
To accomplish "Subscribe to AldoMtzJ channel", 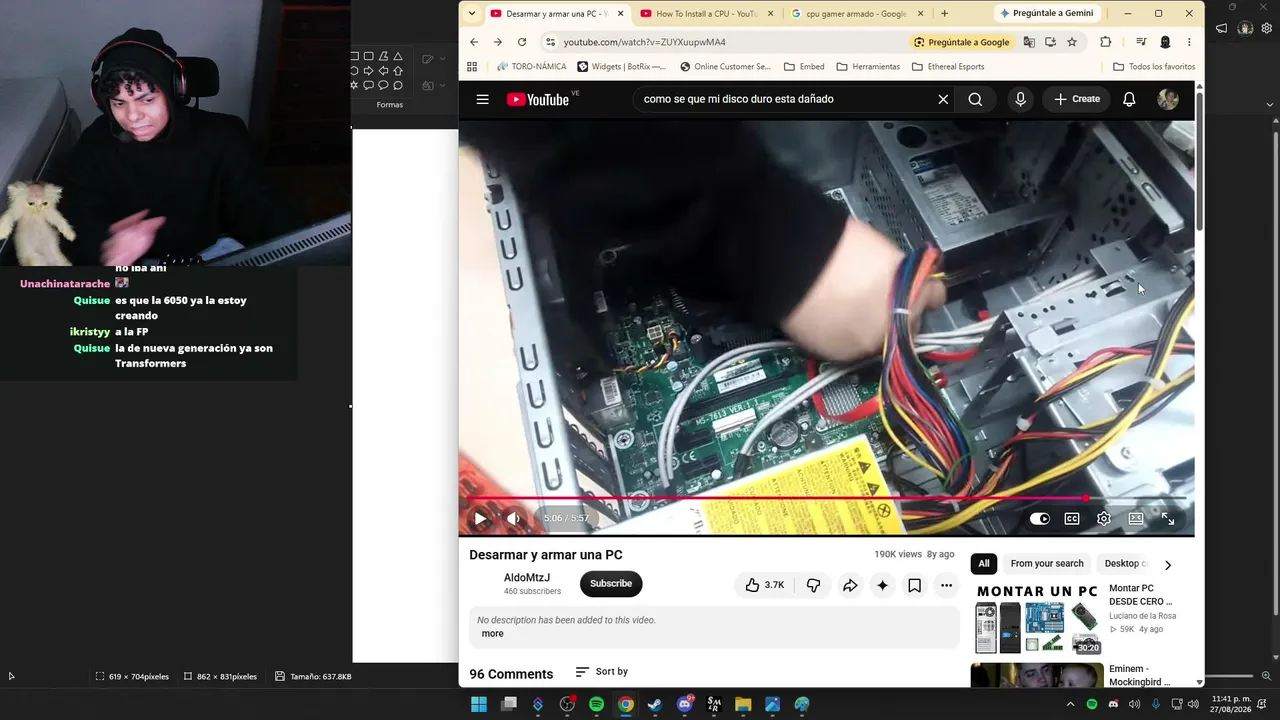I will pyautogui.click(x=611, y=584).
